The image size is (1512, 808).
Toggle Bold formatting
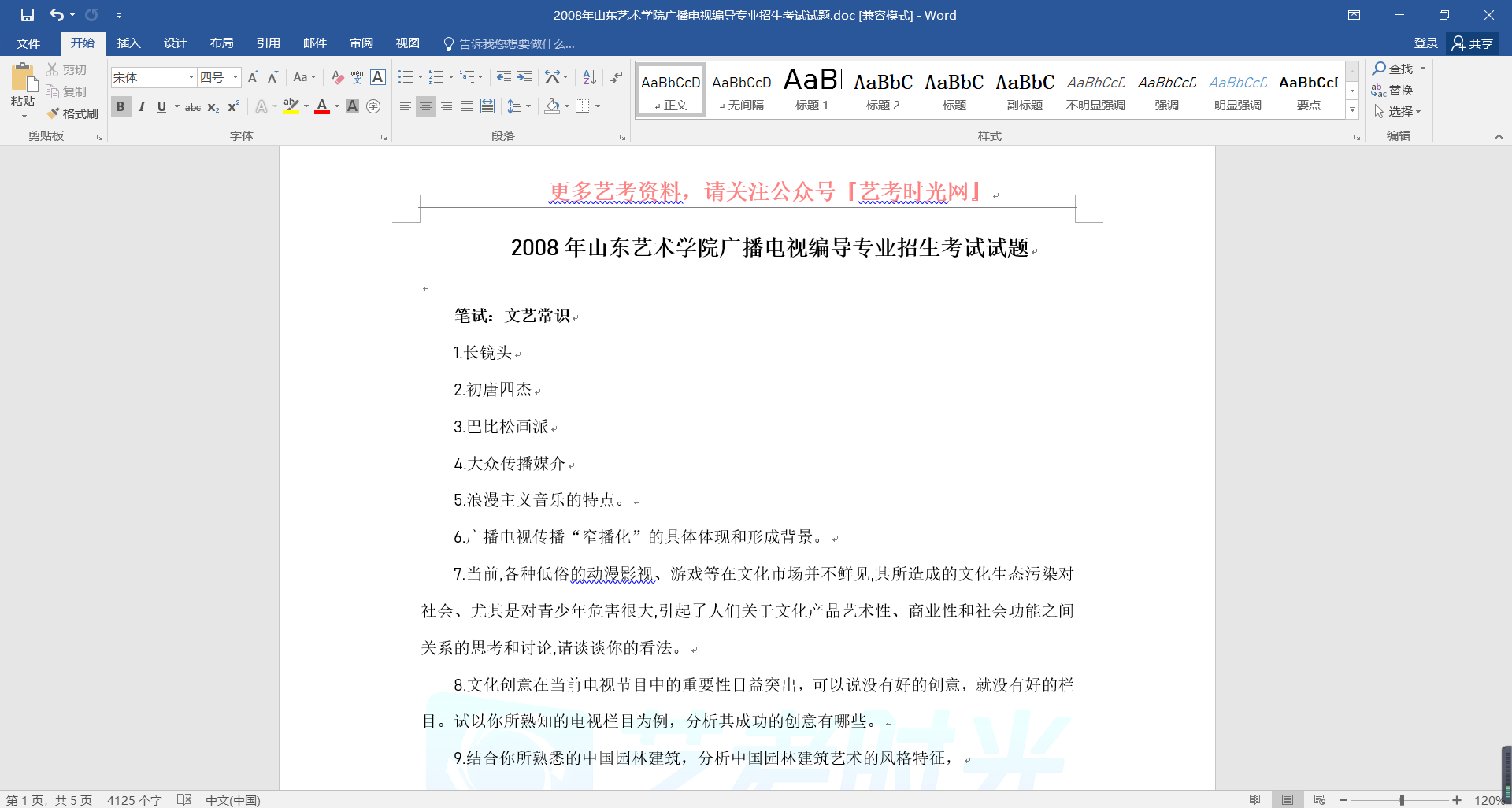tap(120, 106)
